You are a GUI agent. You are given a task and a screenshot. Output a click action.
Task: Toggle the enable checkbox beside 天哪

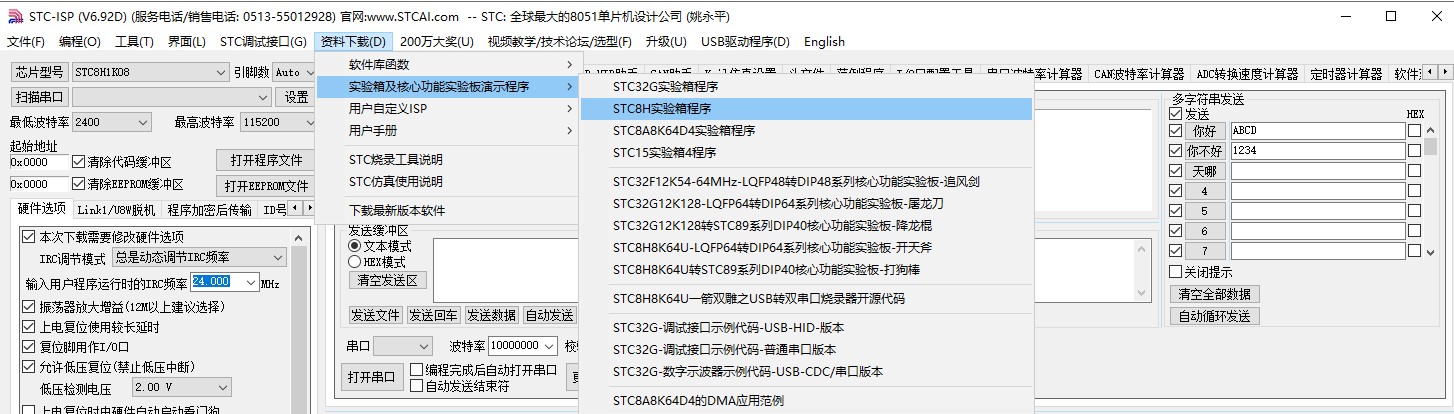[x=1175, y=171]
